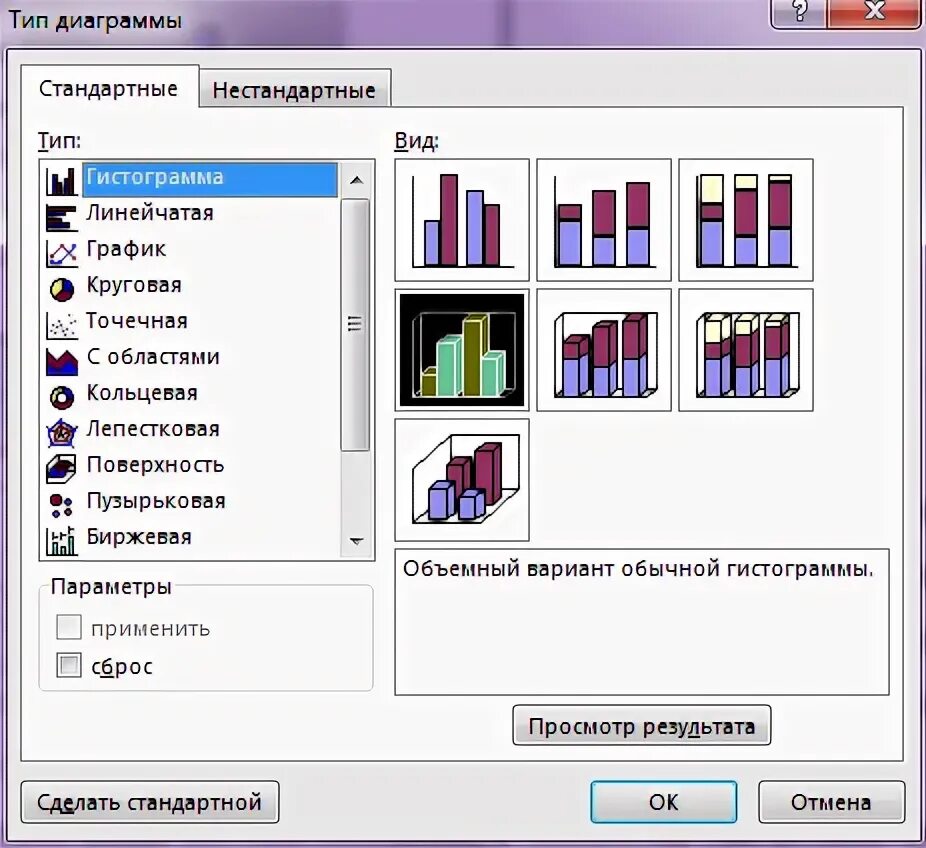Image resolution: width=926 pixels, height=848 pixels.
Task: Select the Круговая list entry text
Action: (x=134, y=285)
